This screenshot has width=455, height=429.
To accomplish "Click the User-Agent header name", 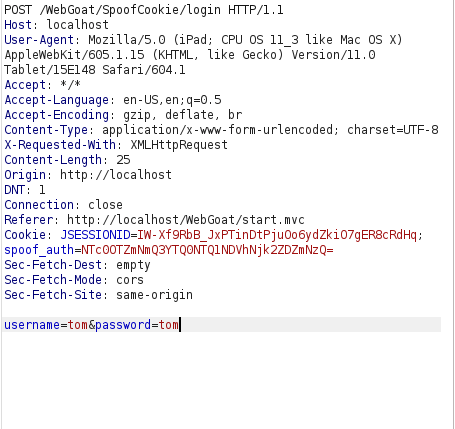I will (x=39, y=40).
